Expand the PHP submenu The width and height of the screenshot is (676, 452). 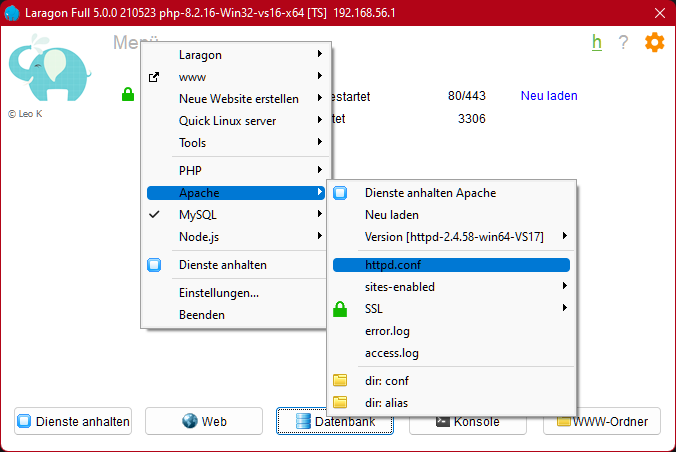(190, 171)
